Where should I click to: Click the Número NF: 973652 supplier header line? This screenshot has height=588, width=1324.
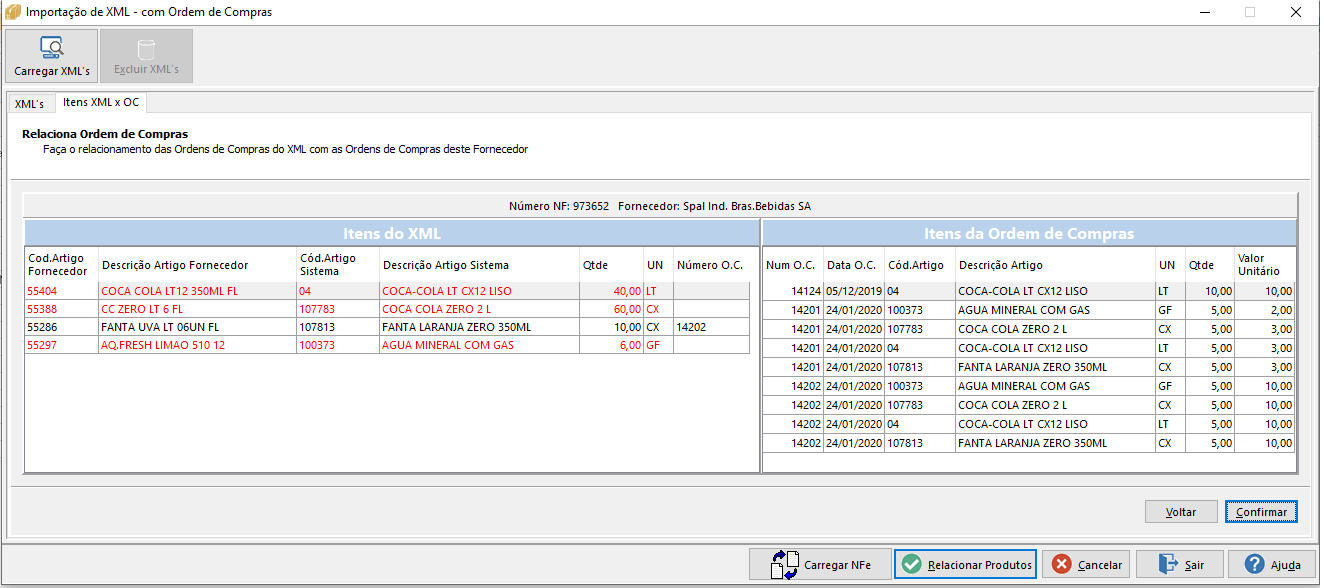pos(660,206)
